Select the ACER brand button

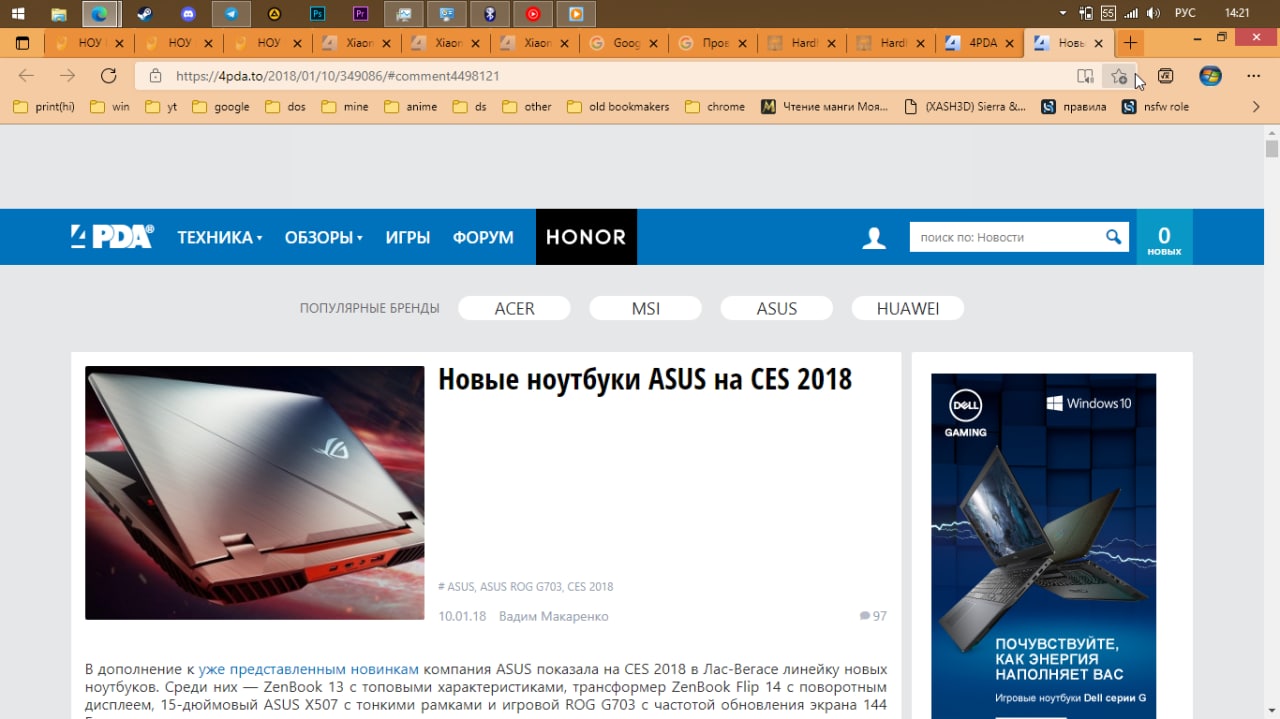point(514,308)
